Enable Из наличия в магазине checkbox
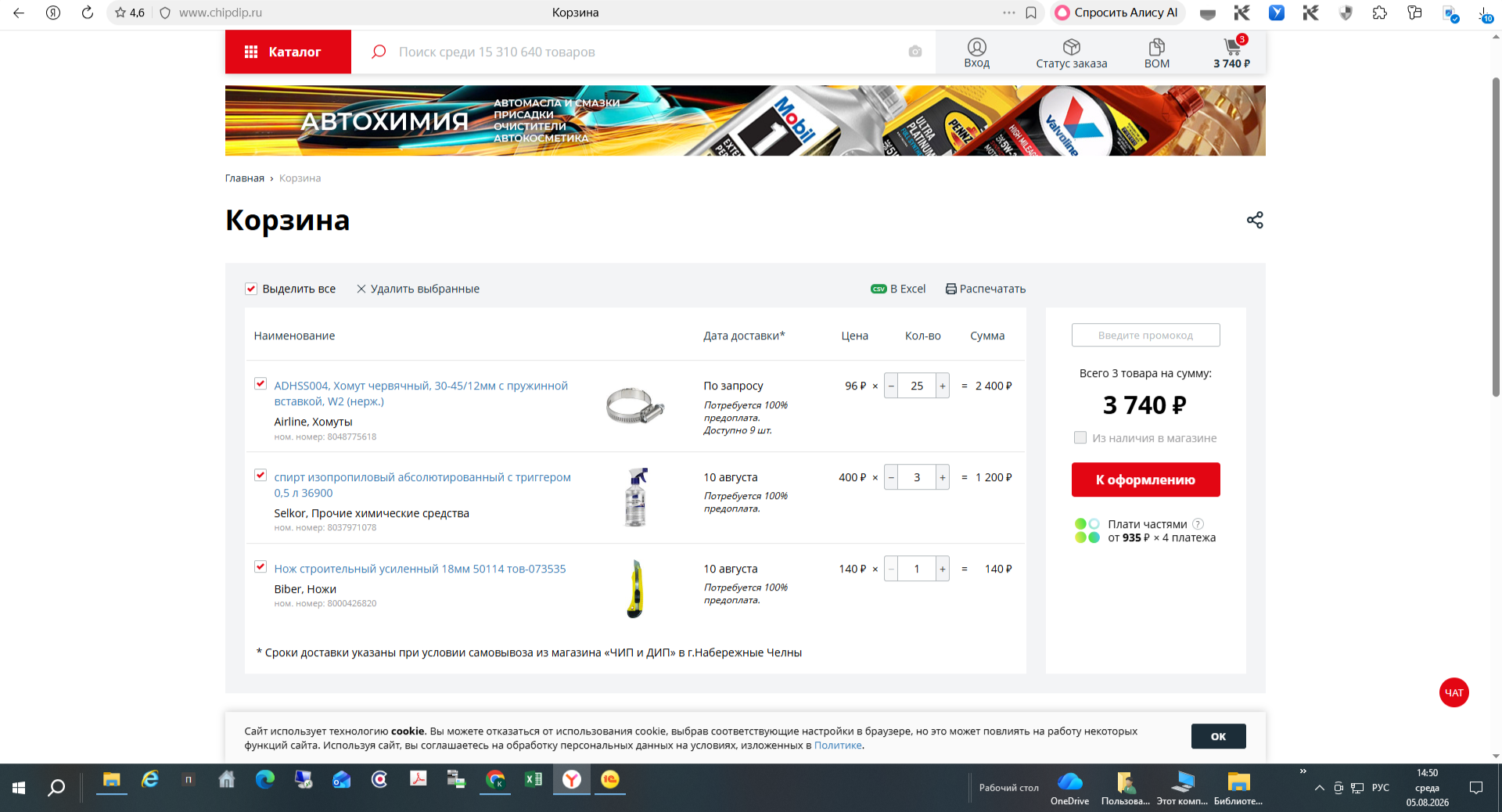 tap(1080, 438)
